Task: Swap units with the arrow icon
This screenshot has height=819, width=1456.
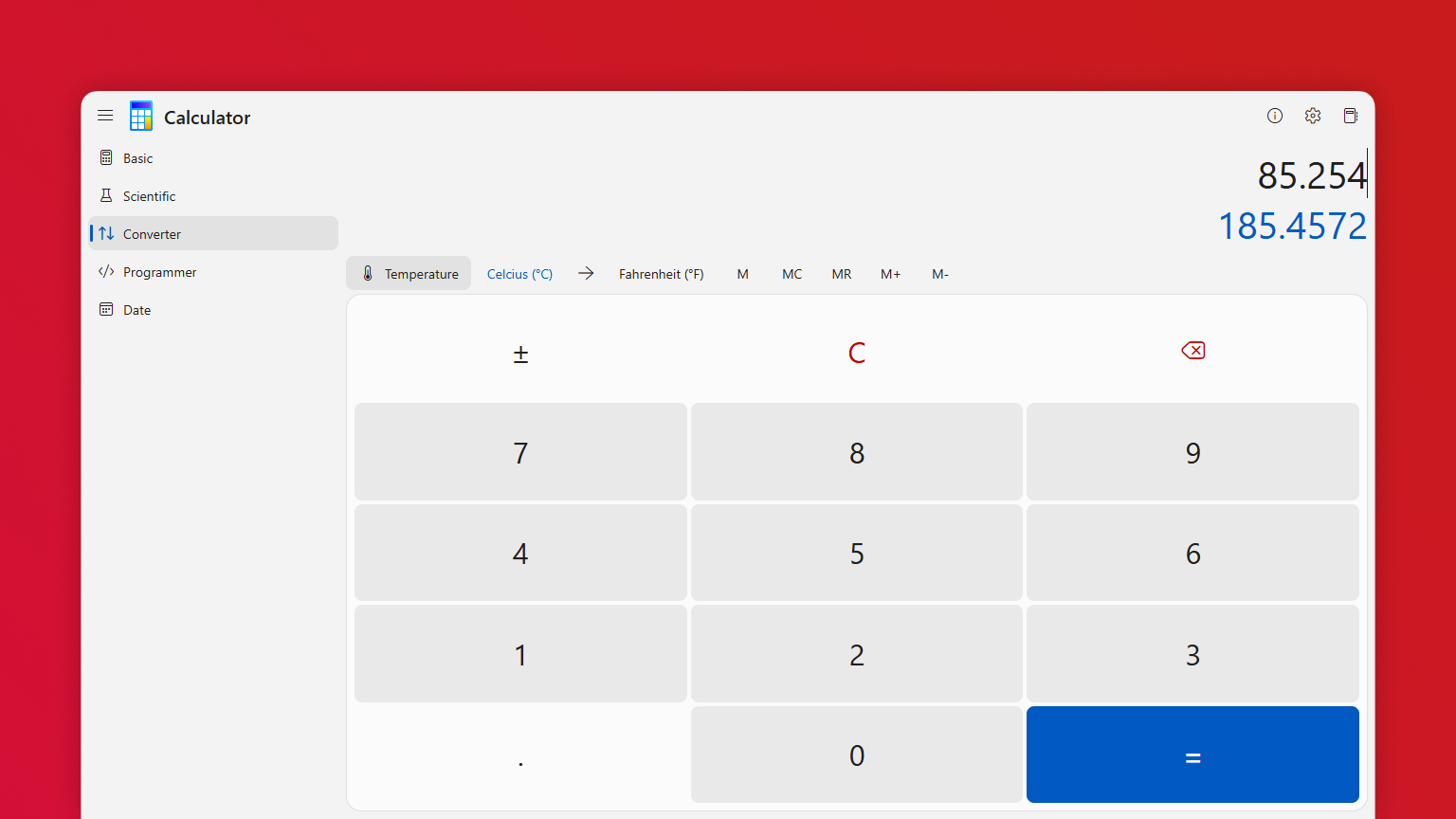Action: 586,273
